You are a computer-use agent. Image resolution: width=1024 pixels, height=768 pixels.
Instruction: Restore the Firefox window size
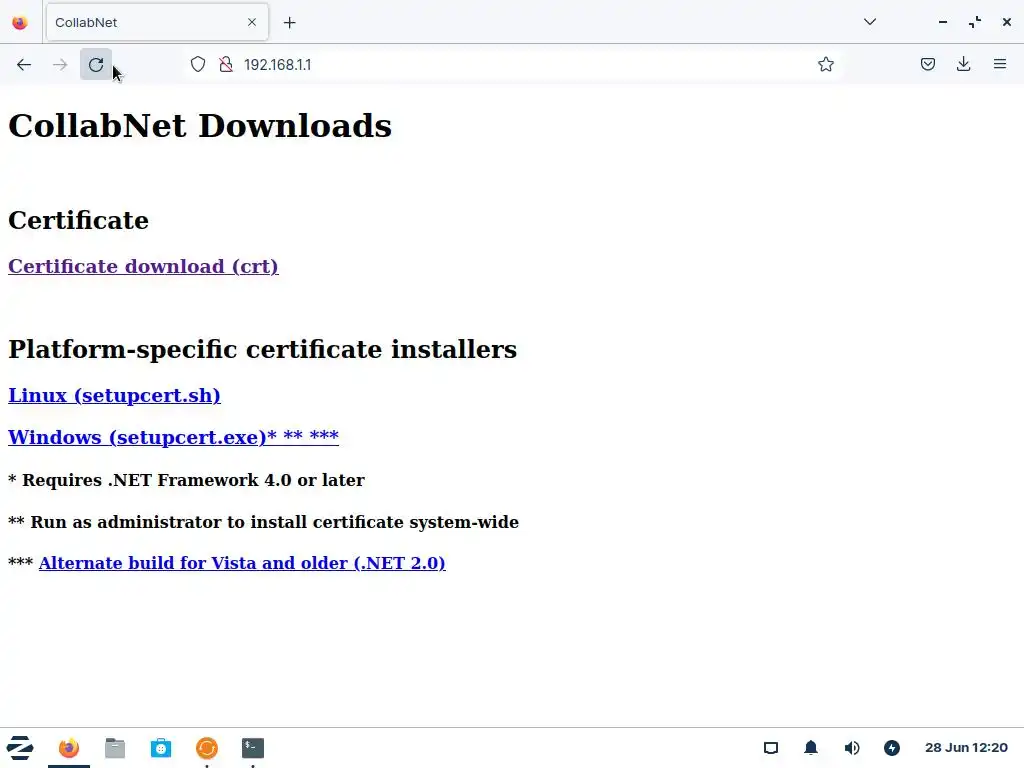coord(974,22)
